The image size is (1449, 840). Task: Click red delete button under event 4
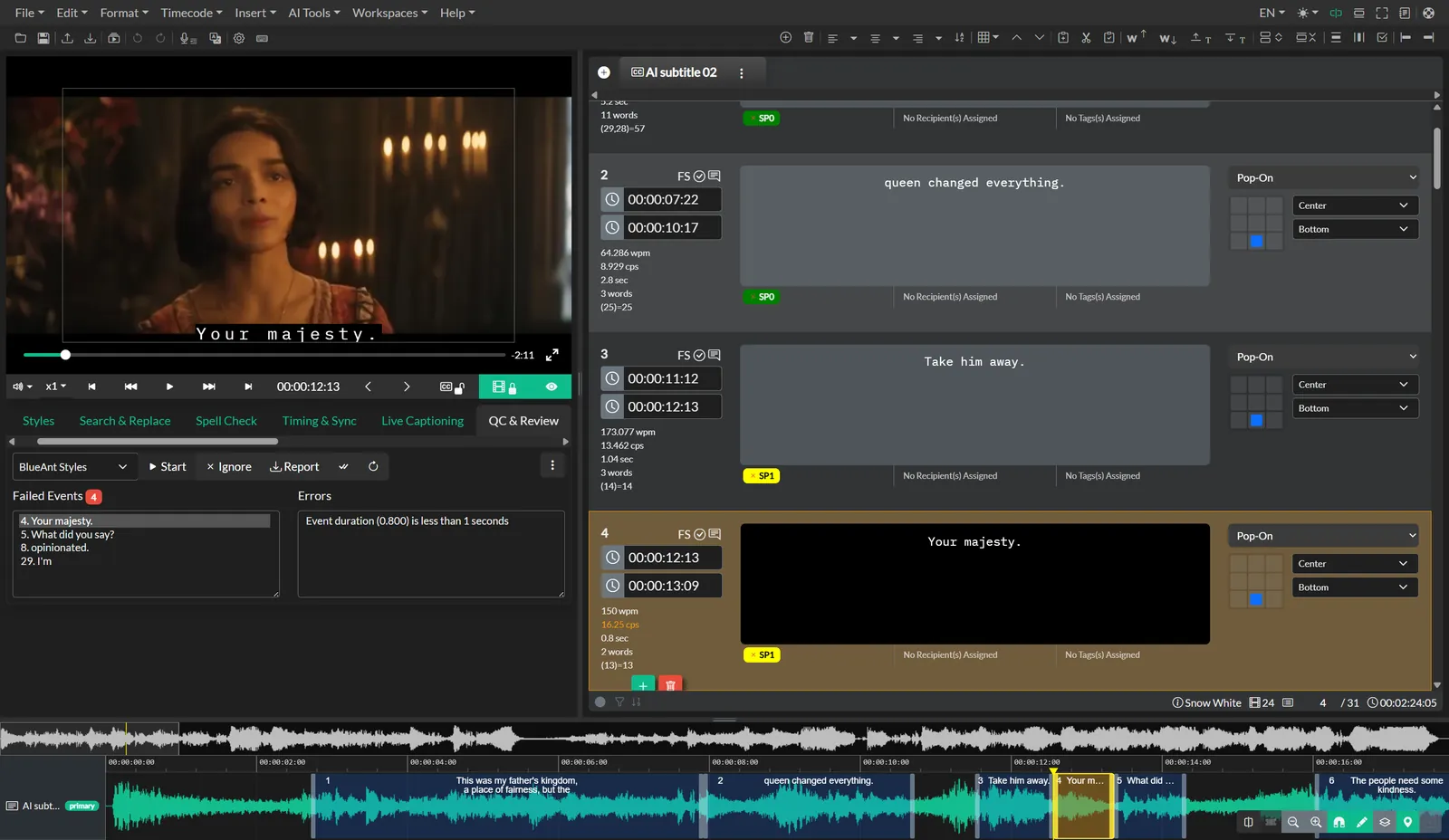click(x=670, y=685)
